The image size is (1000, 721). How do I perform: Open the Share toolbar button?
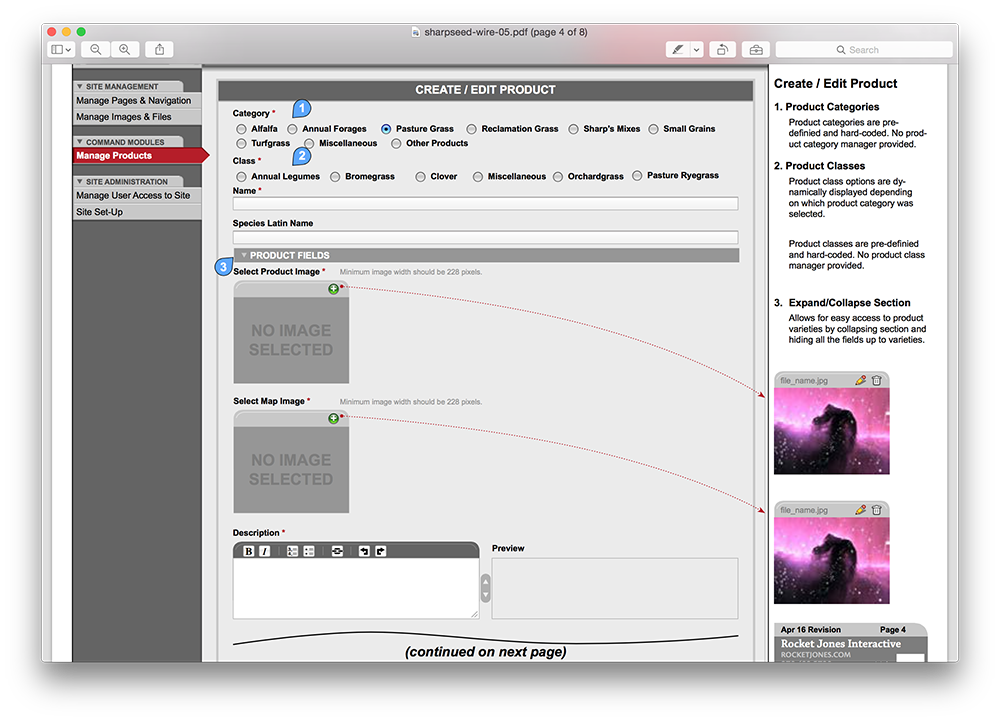(x=159, y=49)
